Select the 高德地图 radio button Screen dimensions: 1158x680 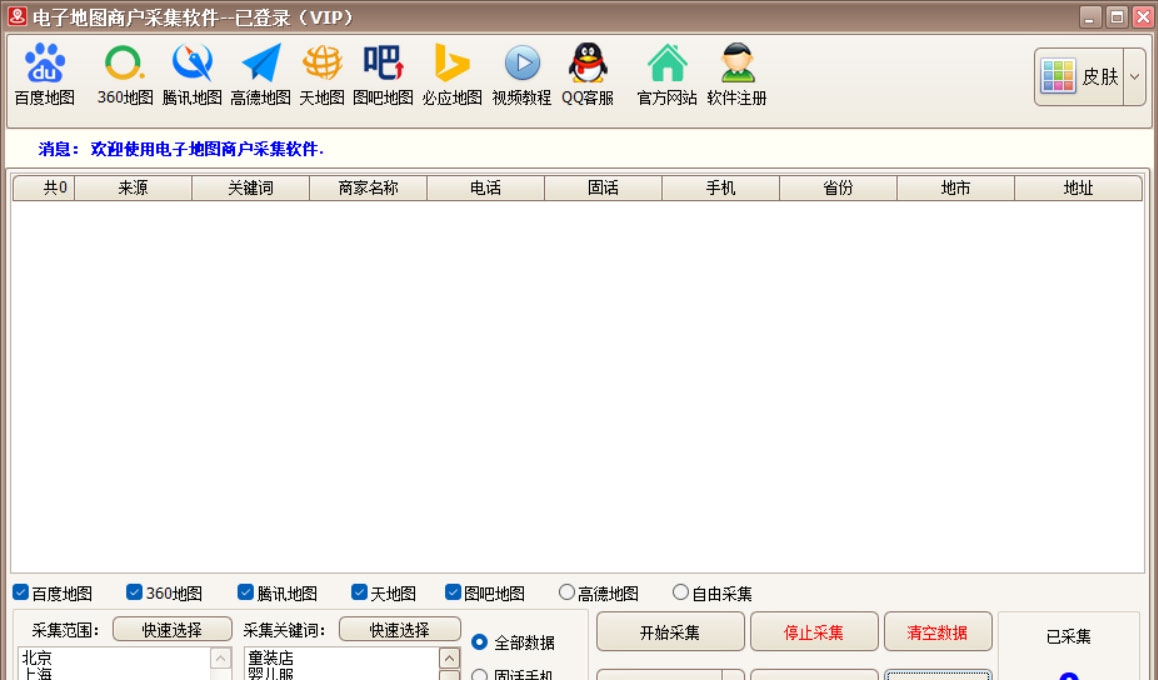tap(566, 592)
